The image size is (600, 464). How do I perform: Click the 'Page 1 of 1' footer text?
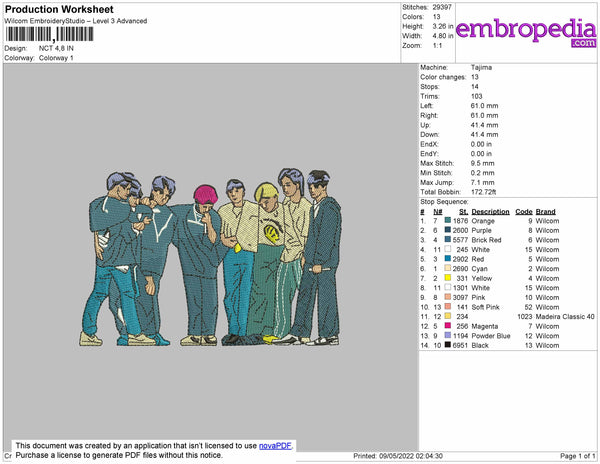578,456
